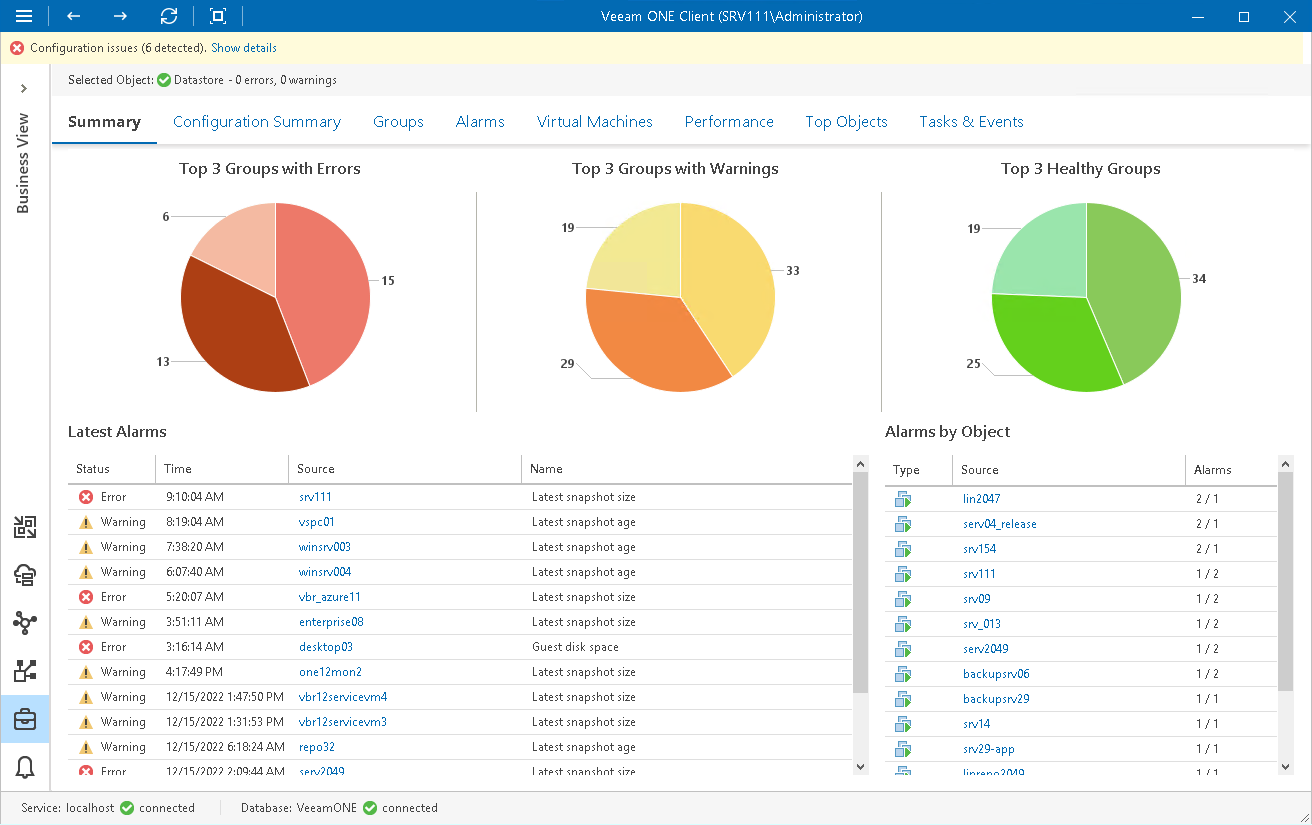The height and width of the screenshot is (825, 1312).
Task: Open source repo32 link
Action: coord(317,747)
